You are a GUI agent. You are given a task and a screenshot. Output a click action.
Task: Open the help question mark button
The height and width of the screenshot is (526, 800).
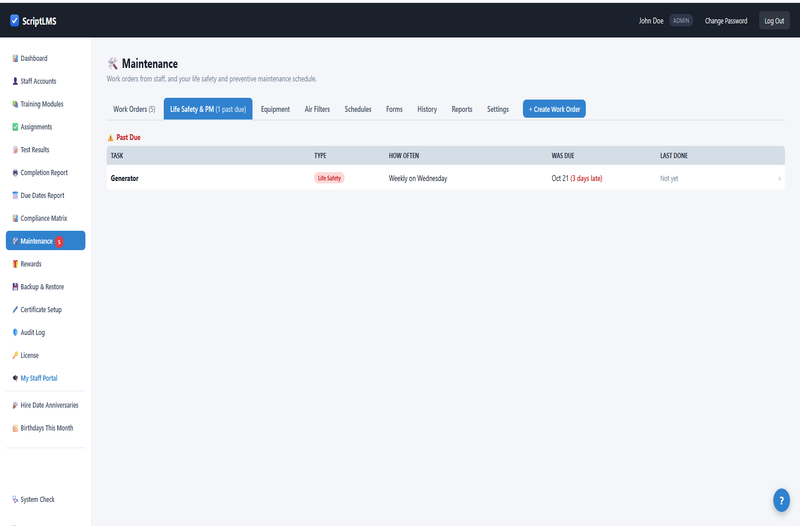point(781,500)
